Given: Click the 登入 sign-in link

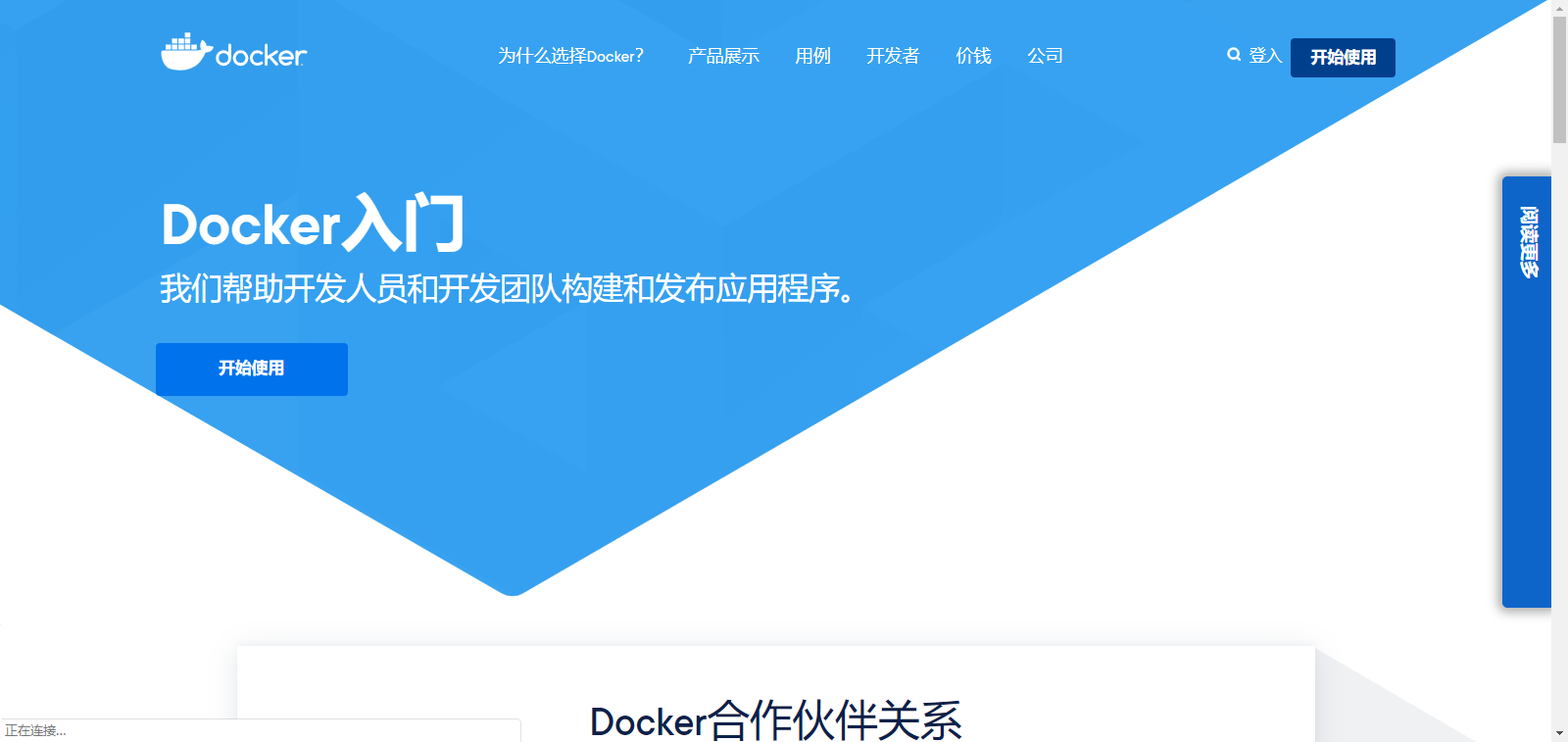Looking at the screenshot, I should pyautogui.click(x=1265, y=56).
